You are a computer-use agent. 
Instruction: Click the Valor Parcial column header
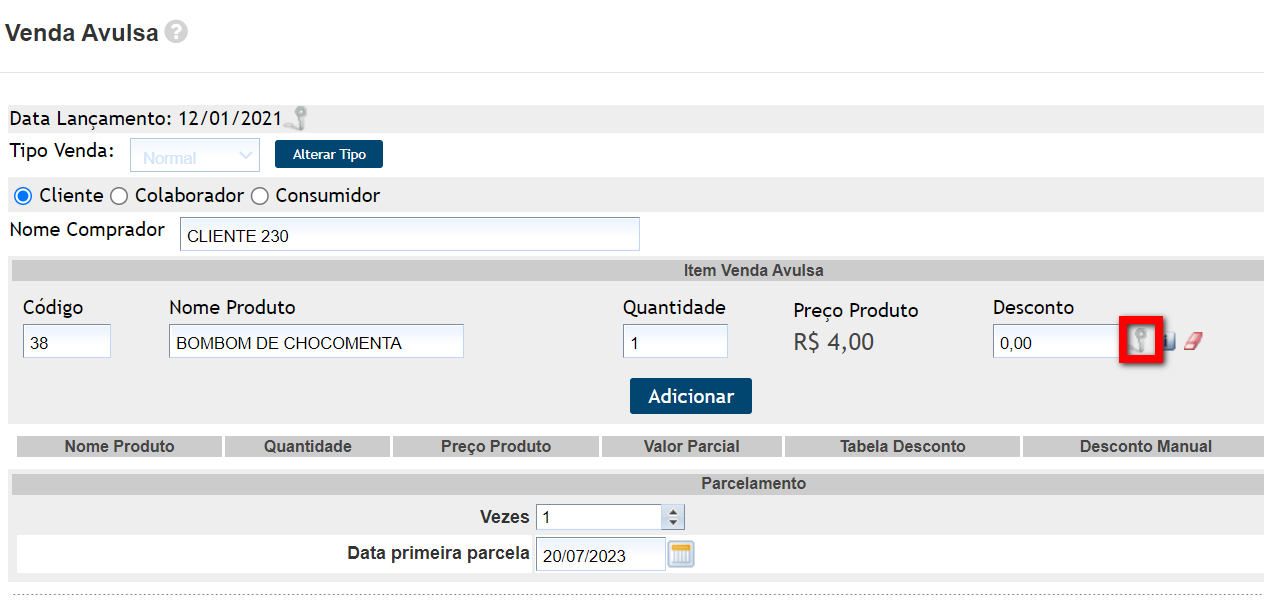point(691,447)
